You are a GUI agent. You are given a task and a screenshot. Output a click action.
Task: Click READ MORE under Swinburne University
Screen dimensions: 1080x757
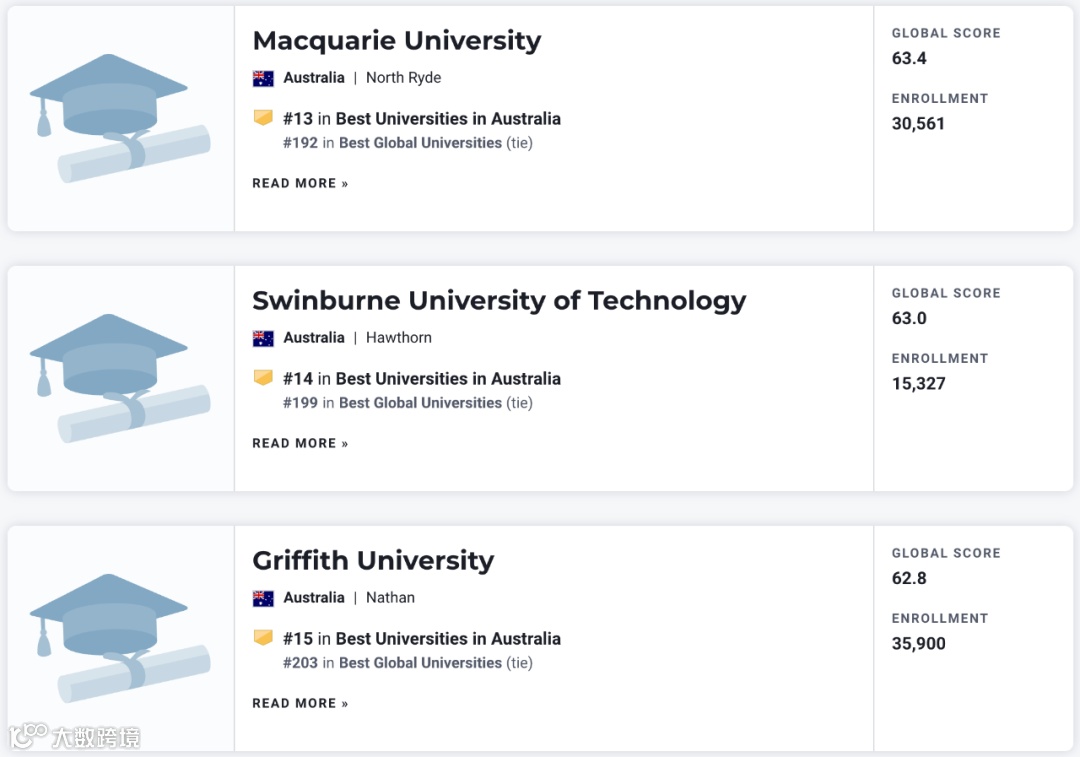click(x=300, y=444)
